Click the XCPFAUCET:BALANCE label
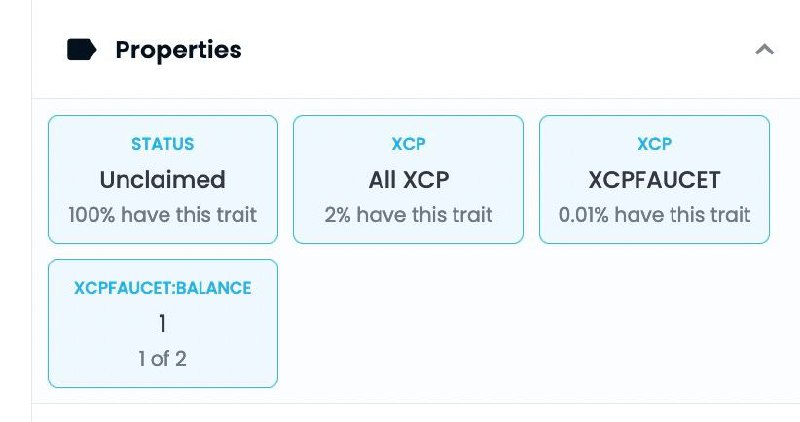 tap(163, 288)
